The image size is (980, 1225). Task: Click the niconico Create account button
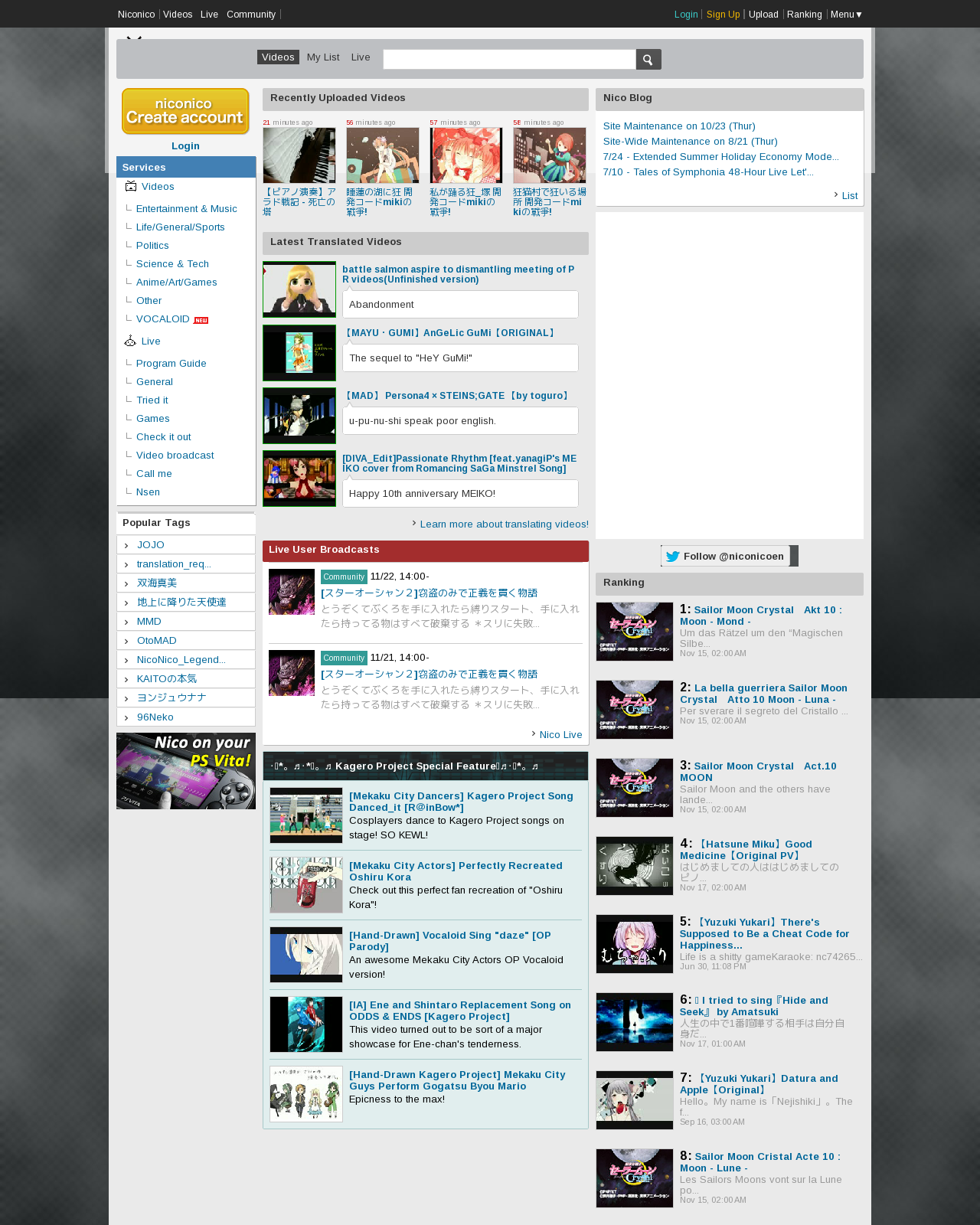point(185,111)
